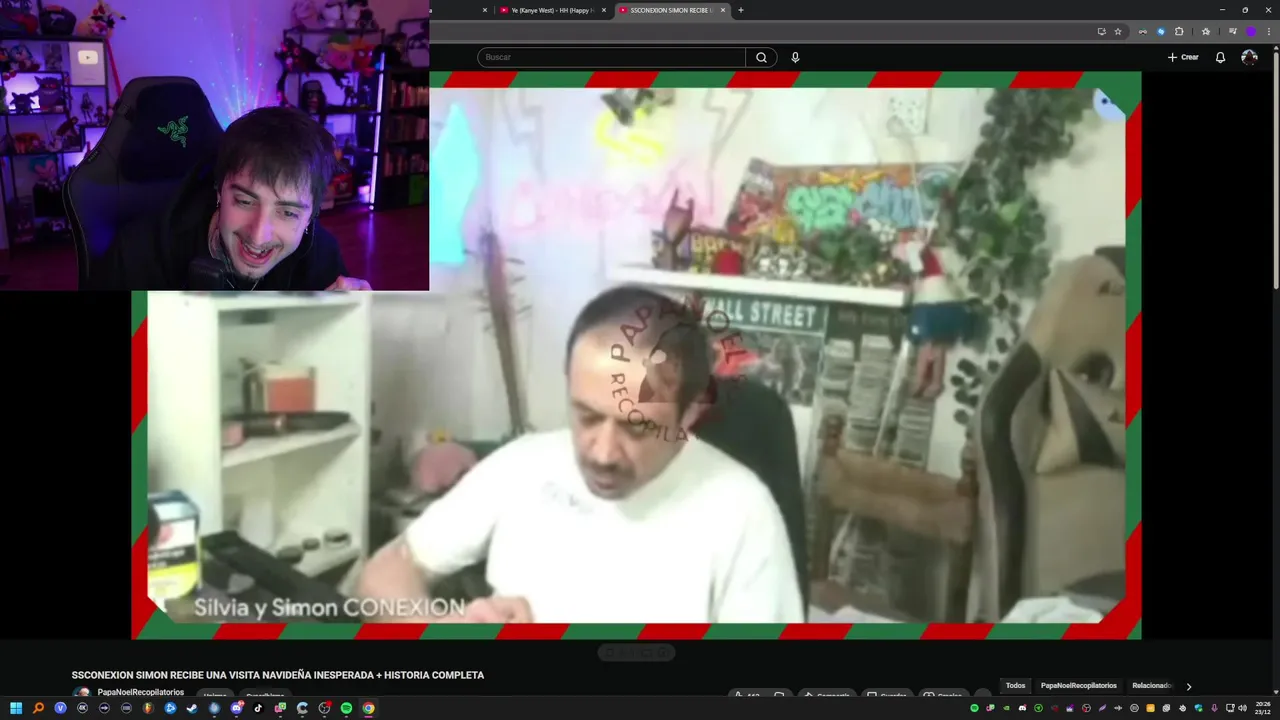Screen dimensions: 1280x720
Task: Focus the Buscar search field
Action: pos(611,57)
